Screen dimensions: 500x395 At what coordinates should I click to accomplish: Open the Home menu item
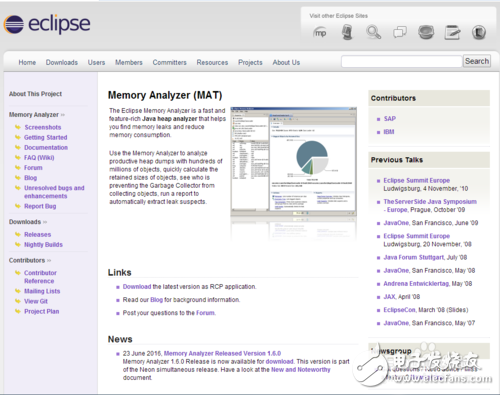(x=27, y=62)
